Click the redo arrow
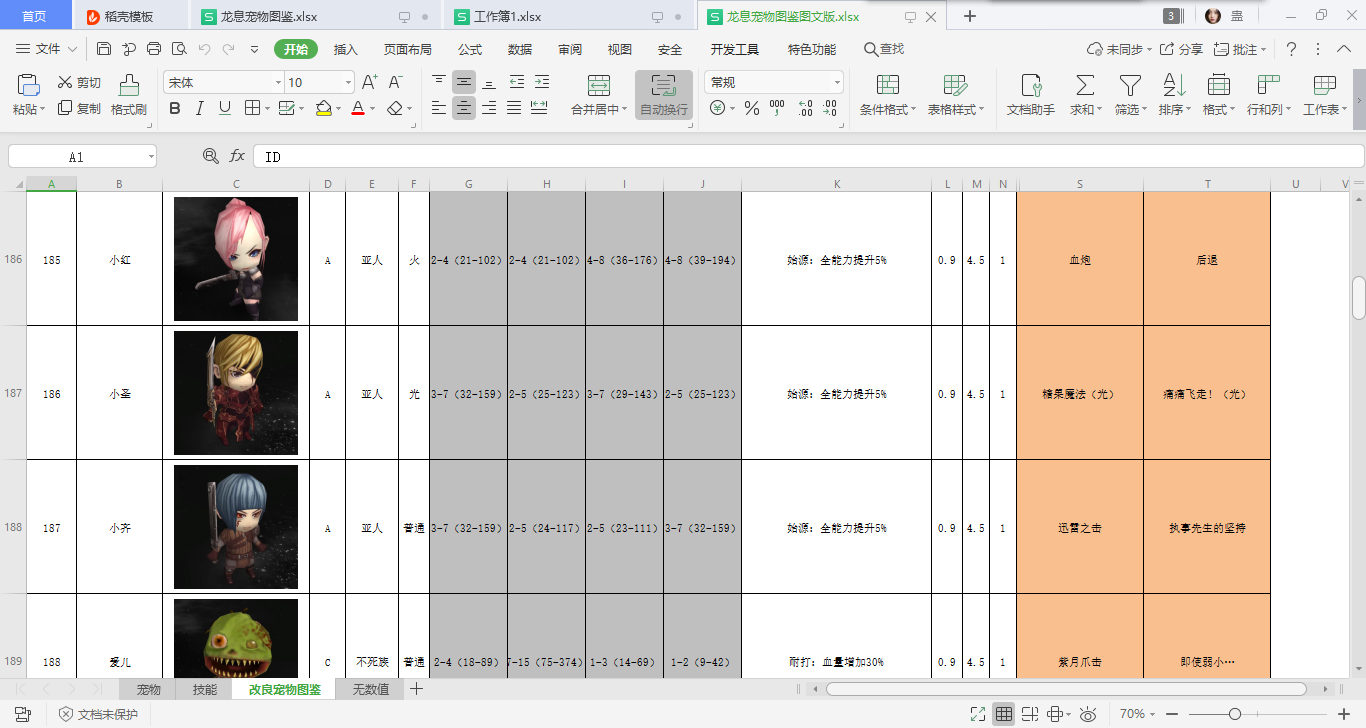Viewport: 1366px width, 728px height. point(229,49)
